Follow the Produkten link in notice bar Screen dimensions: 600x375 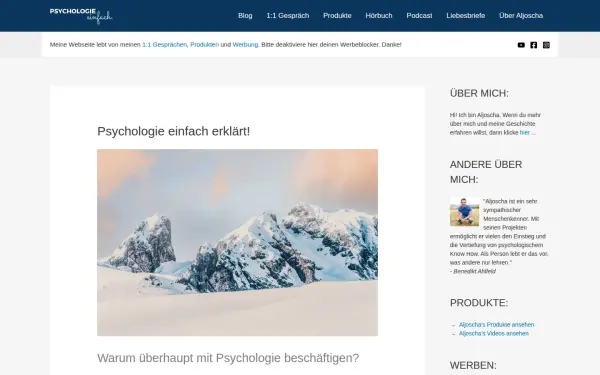pyautogui.click(x=205, y=45)
